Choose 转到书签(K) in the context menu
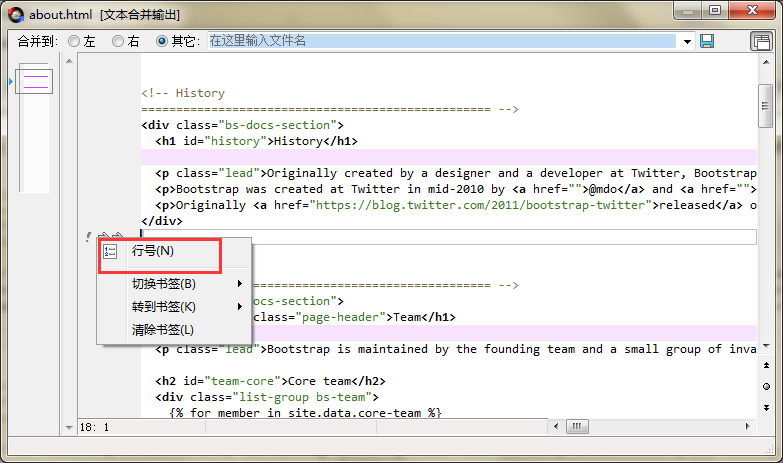Image resolution: width=783 pixels, height=463 pixels. click(174, 307)
